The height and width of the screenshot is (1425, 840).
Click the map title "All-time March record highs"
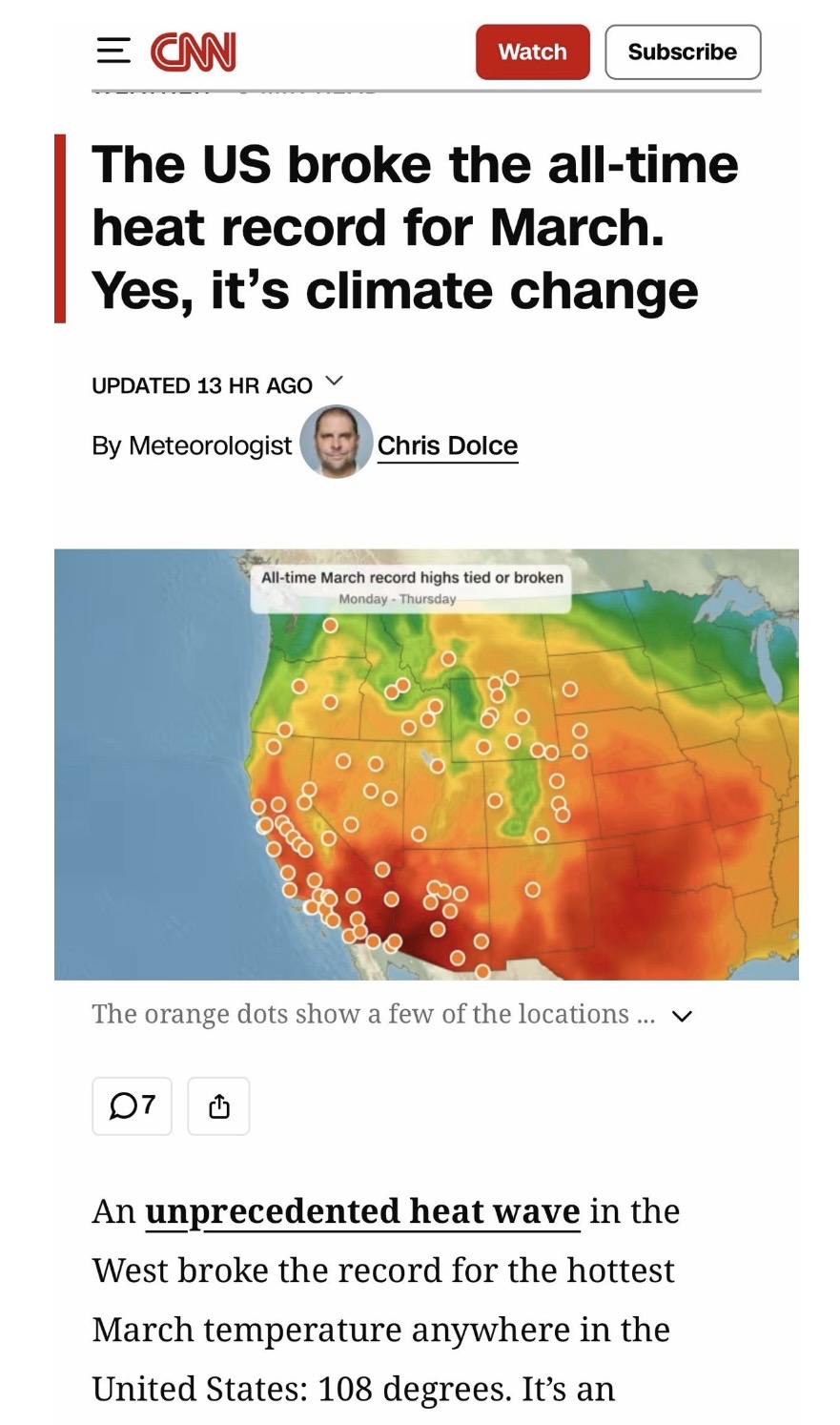pyautogui.click(x=412, y=577)
